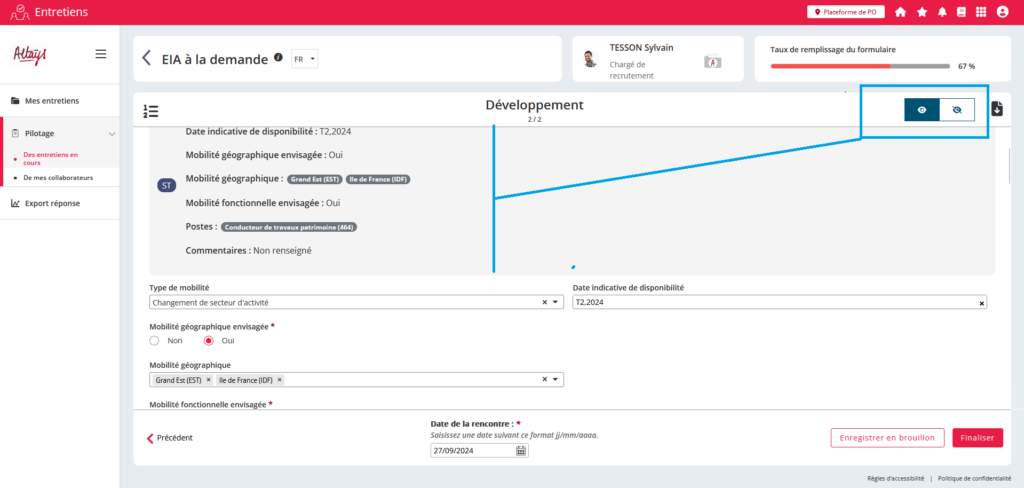Show previous answers with eye toggle
Screen dimensions: 1024x488
tap(921, 110)
